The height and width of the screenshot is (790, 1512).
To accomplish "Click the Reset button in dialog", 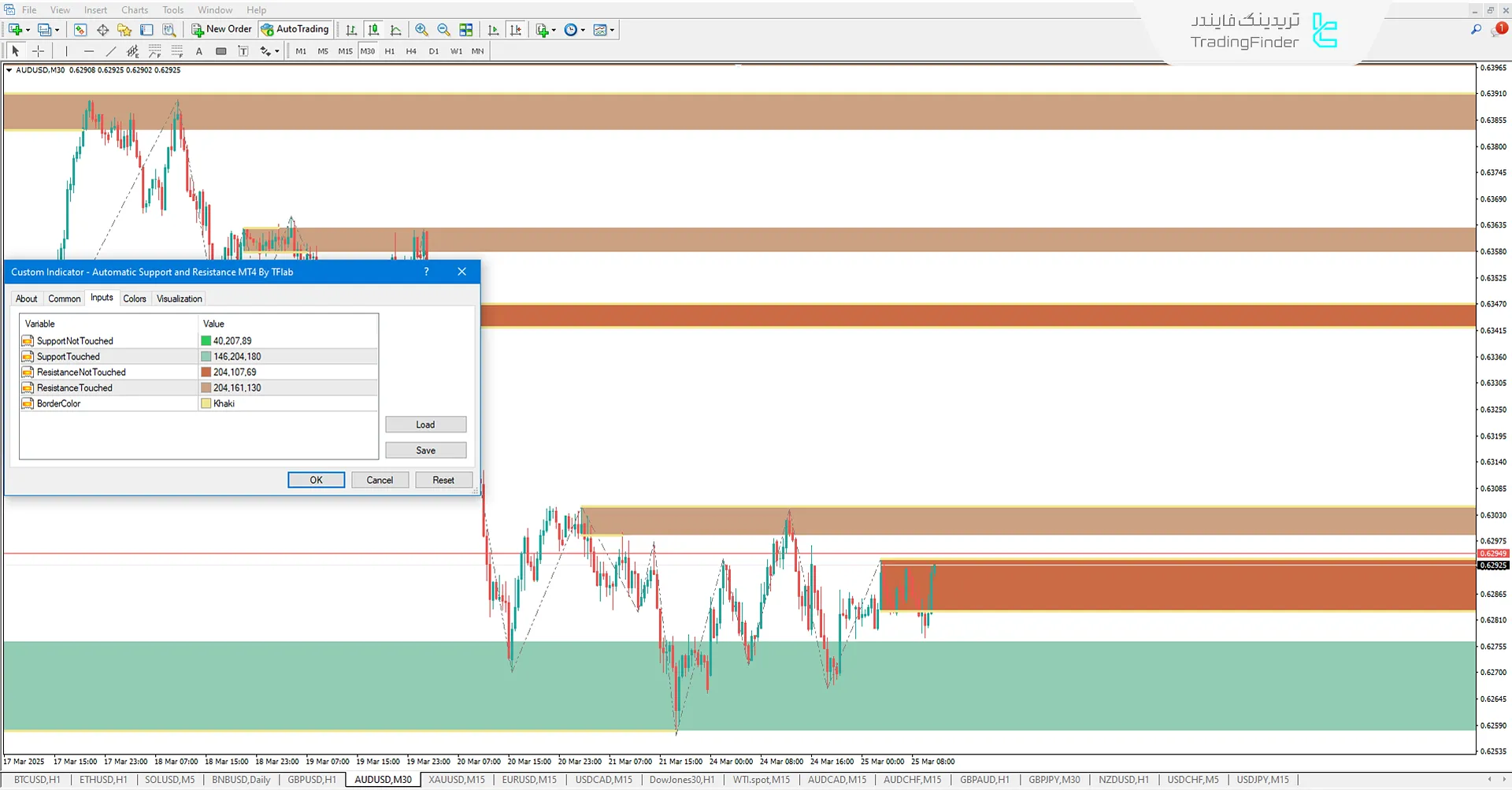I will (443, 480).
